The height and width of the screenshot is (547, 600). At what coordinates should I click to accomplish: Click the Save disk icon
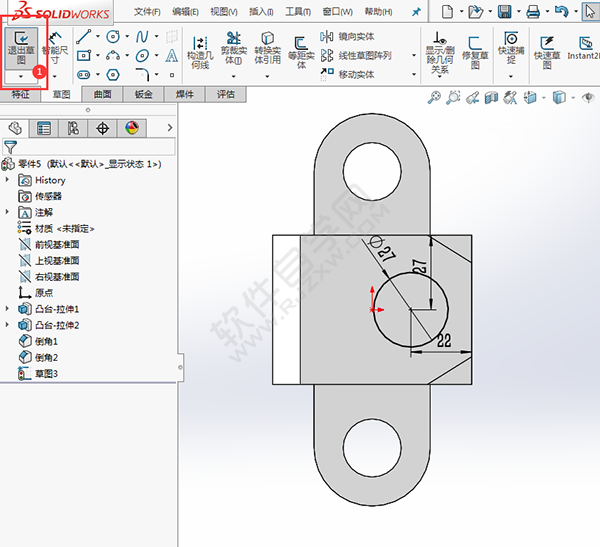click(505, 12)
